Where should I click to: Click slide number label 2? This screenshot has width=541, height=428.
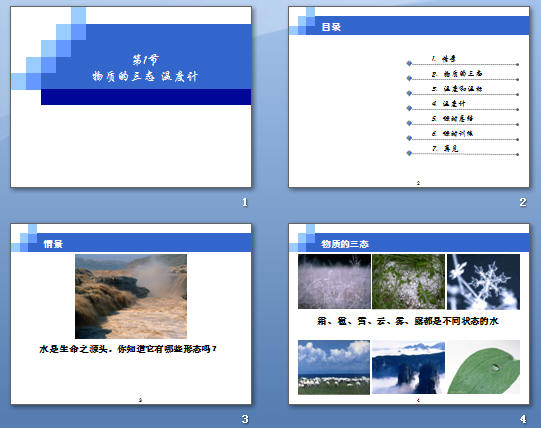pos(523,202)
